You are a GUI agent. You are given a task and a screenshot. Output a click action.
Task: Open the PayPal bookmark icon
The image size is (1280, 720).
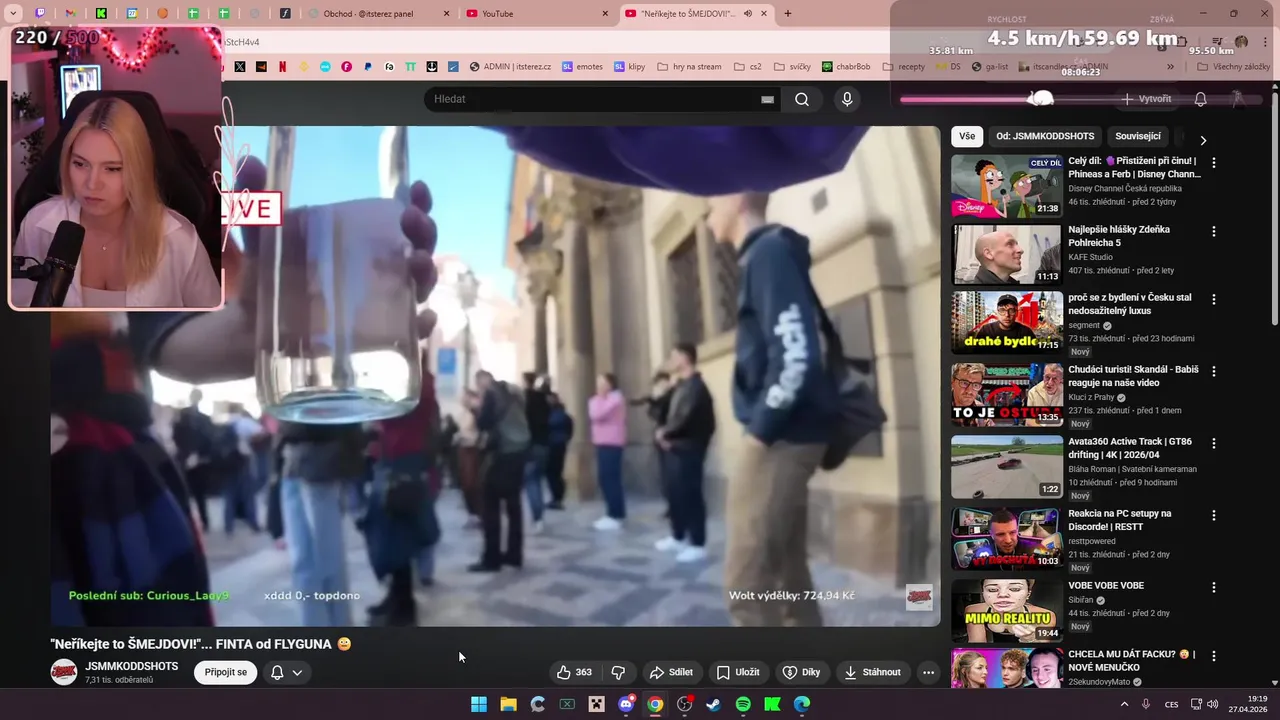[x=368, y=67]
